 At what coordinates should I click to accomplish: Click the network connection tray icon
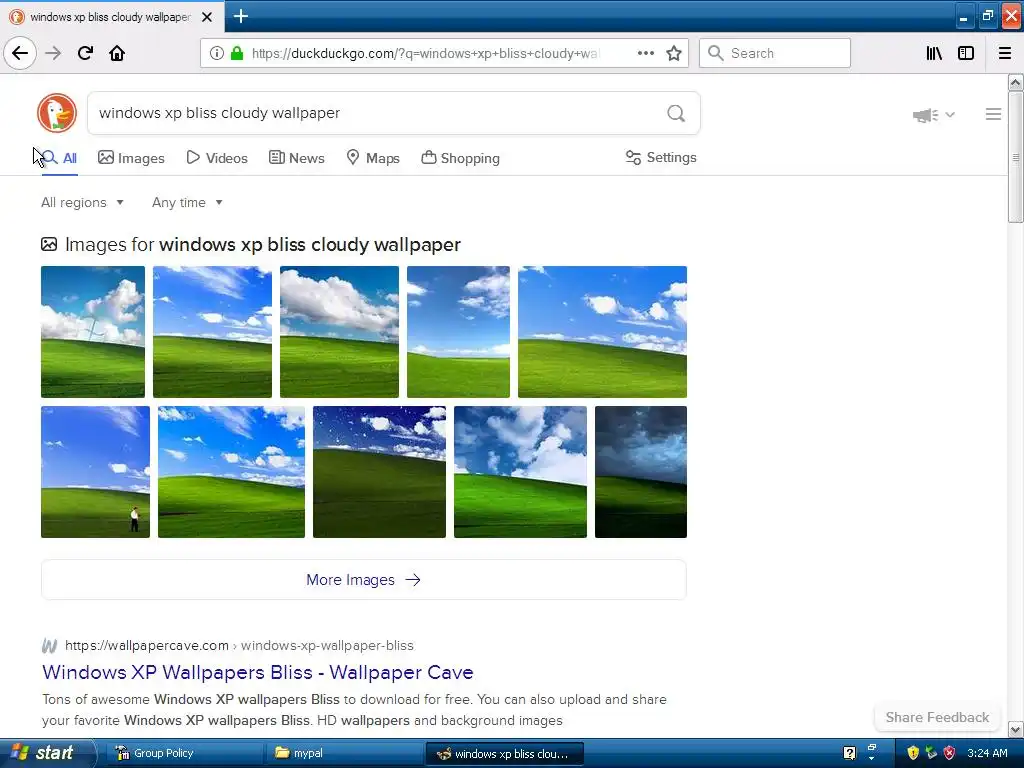coord(931,753)
